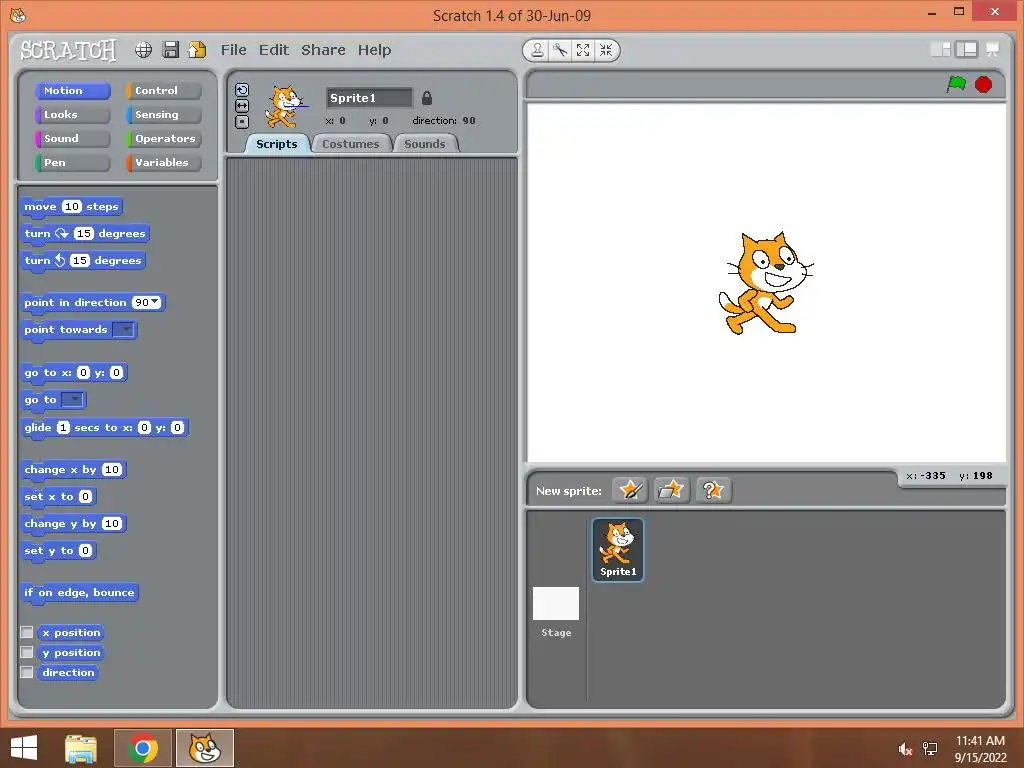Click the move 10 steps block
Viewport: 1024px width, 768px height.
(x=71, y=207)
